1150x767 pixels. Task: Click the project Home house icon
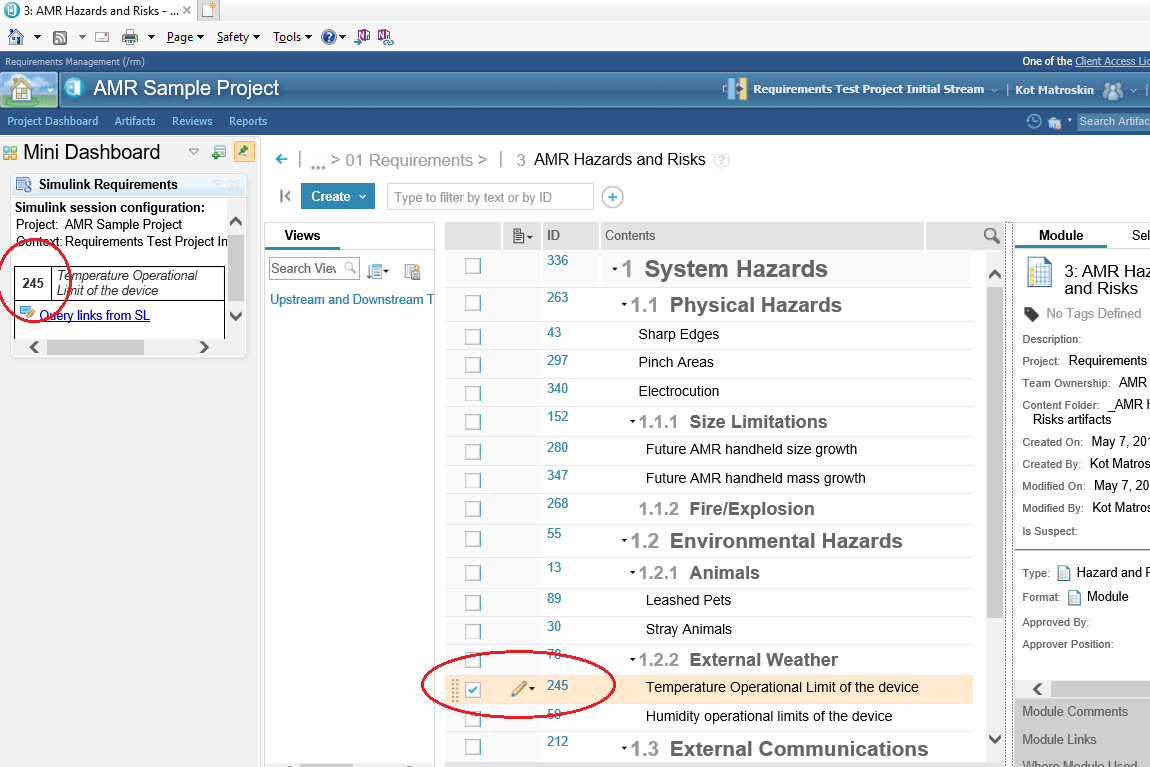tap(22, 89)
